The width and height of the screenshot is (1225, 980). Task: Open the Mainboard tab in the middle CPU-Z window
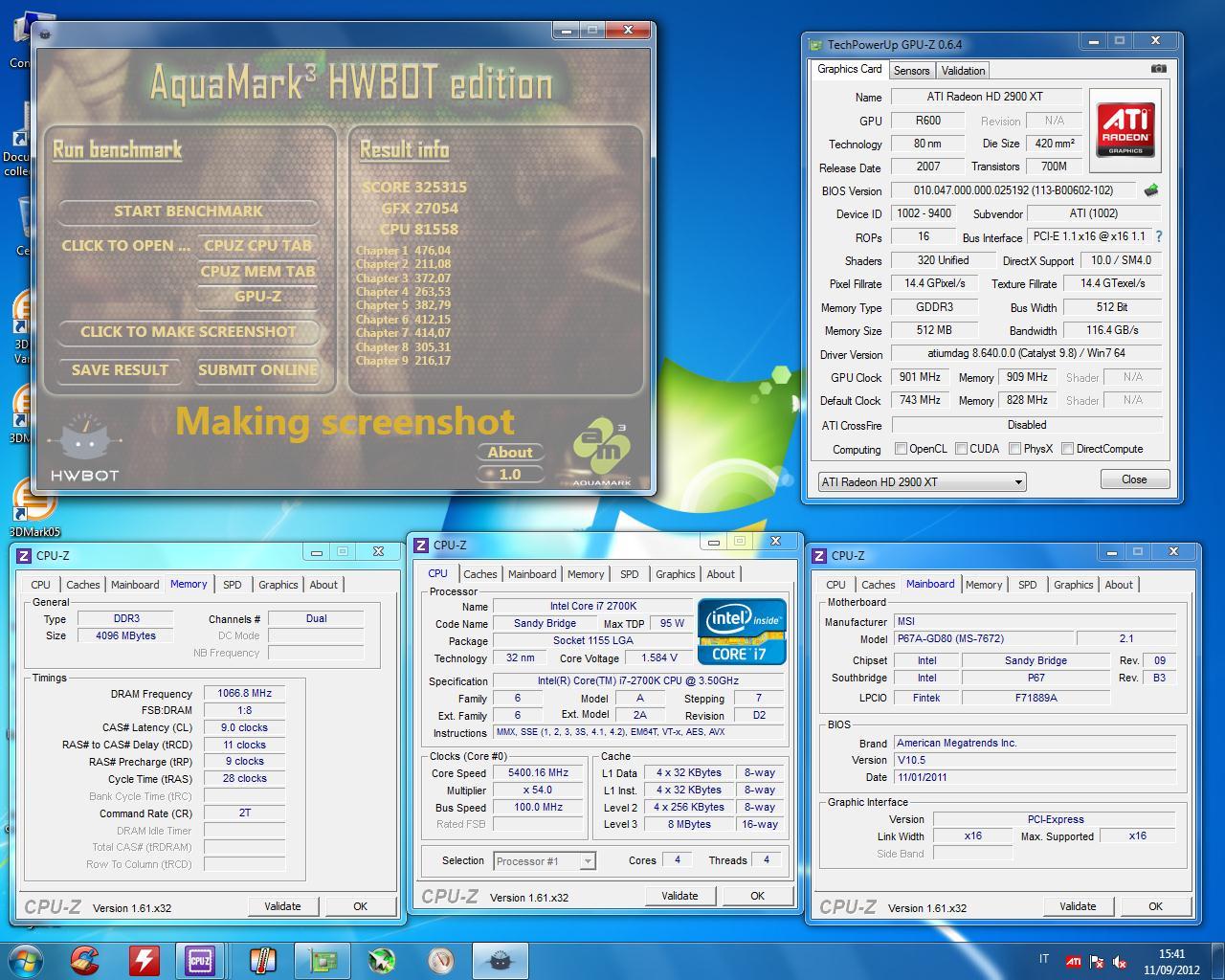pos(532,574)
